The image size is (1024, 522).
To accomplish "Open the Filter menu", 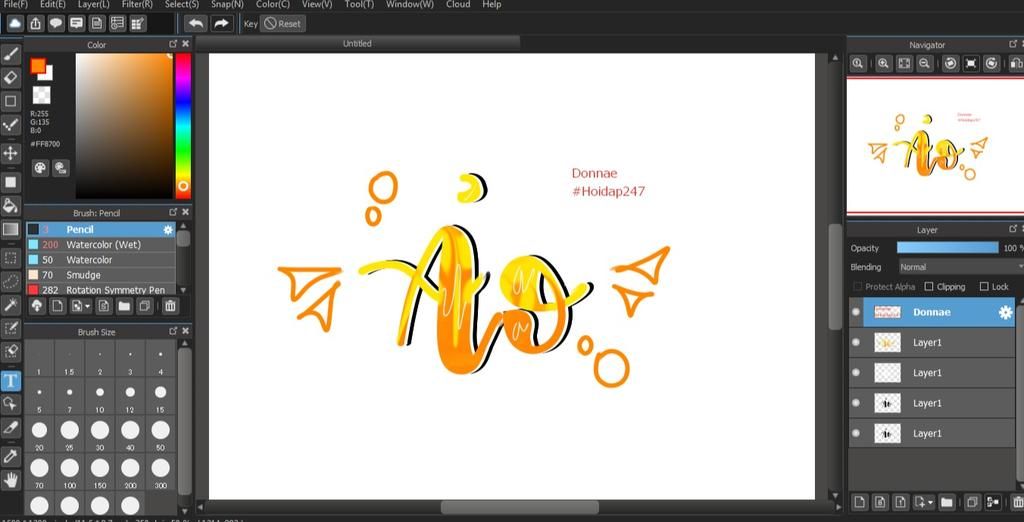I will (137, 4).
